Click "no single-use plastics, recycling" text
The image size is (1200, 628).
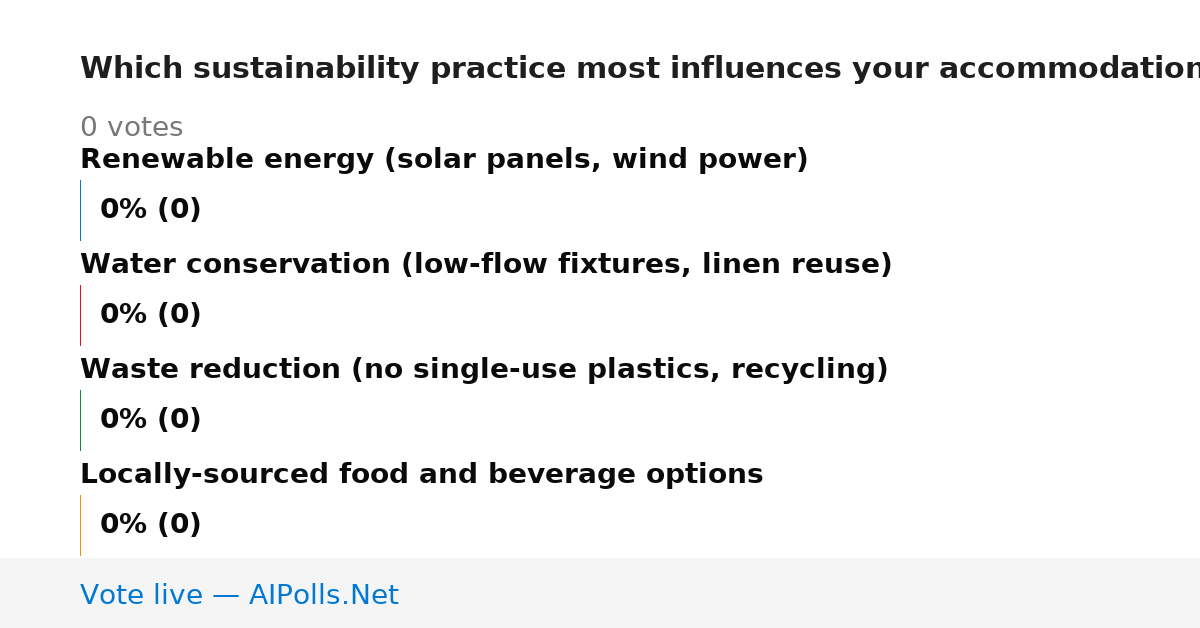[619, 370]
